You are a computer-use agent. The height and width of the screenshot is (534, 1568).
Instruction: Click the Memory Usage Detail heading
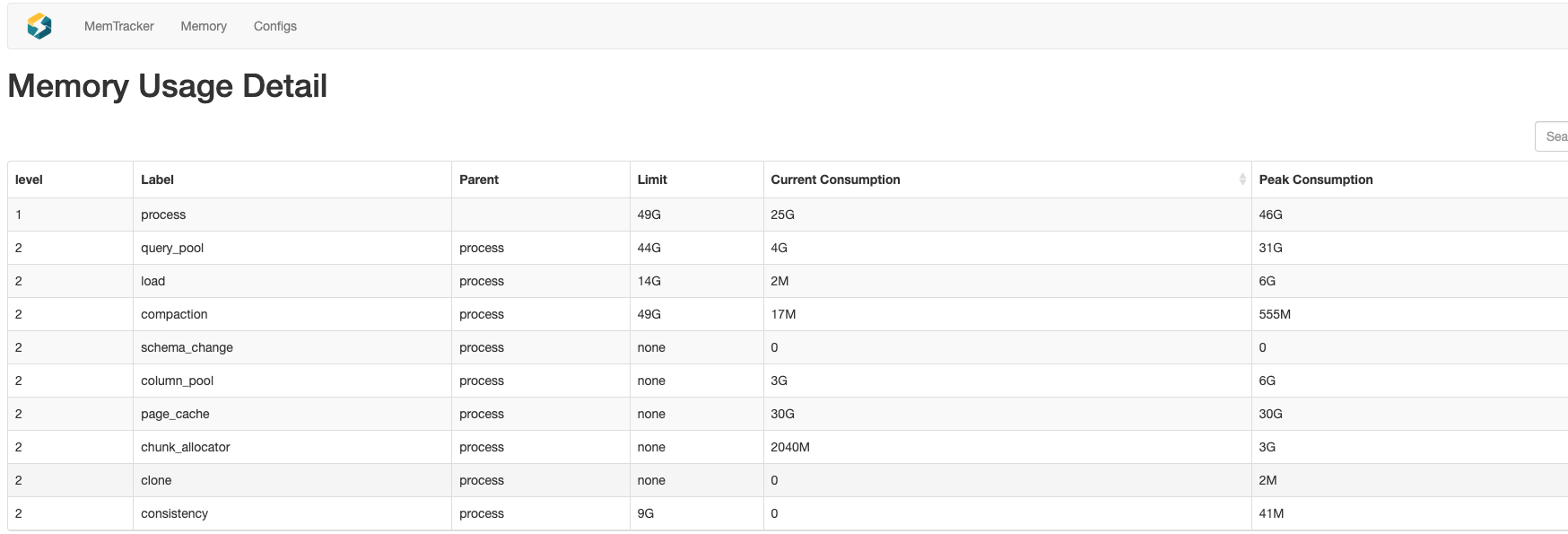pos(167,86)
